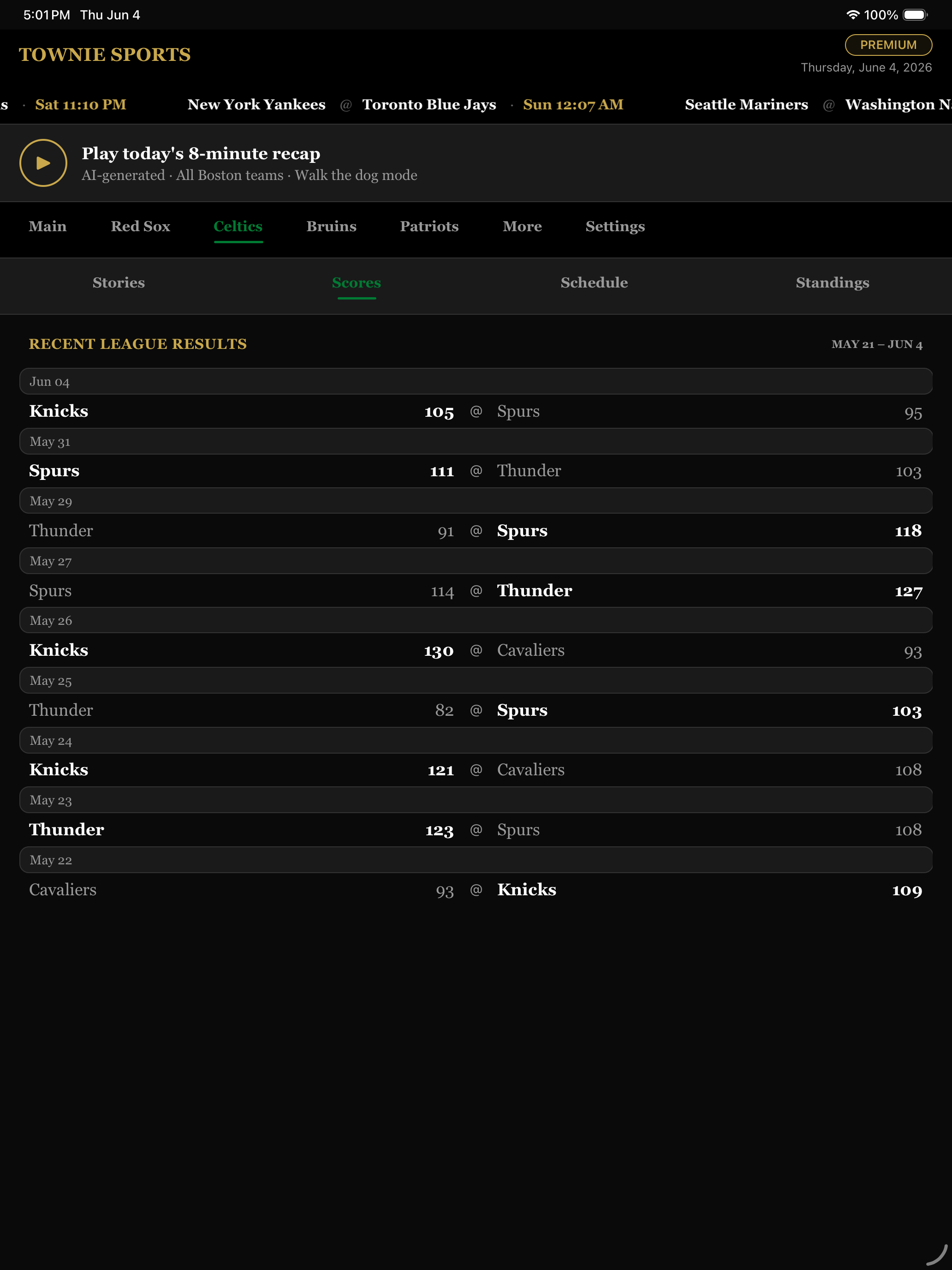This screenshot has height=1270, width=952.
Task: Open the Bruins tab
Action: pos(331,226)
